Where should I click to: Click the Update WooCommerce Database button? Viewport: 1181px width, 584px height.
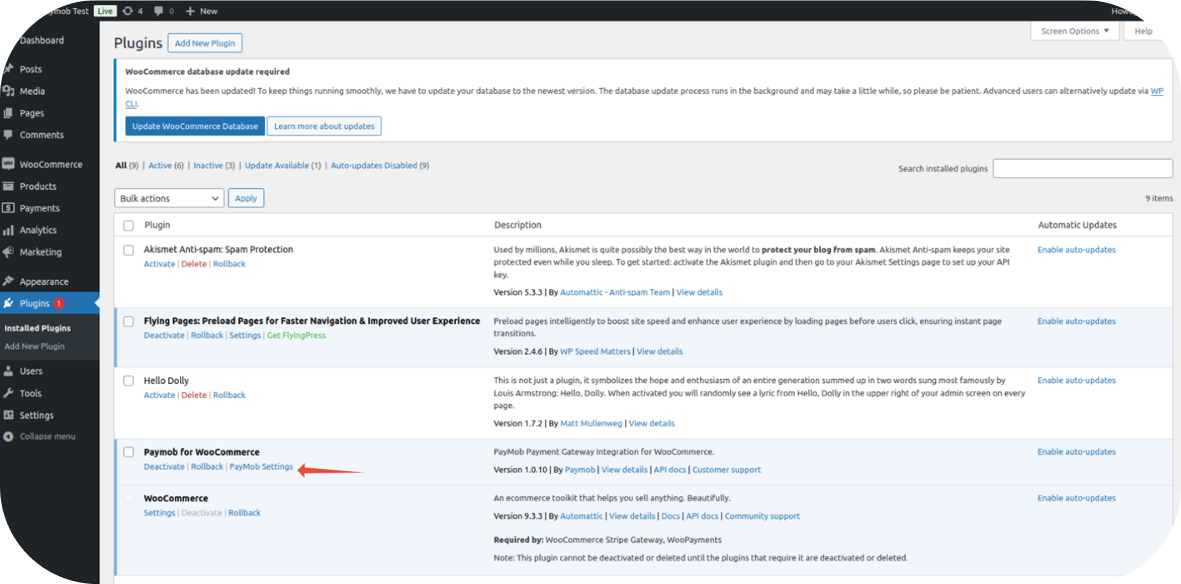click(x=194, y=126)
